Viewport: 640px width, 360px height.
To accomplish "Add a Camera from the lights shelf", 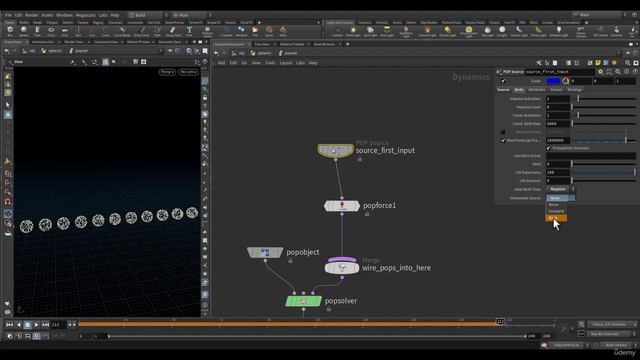I will click(337, 31).
